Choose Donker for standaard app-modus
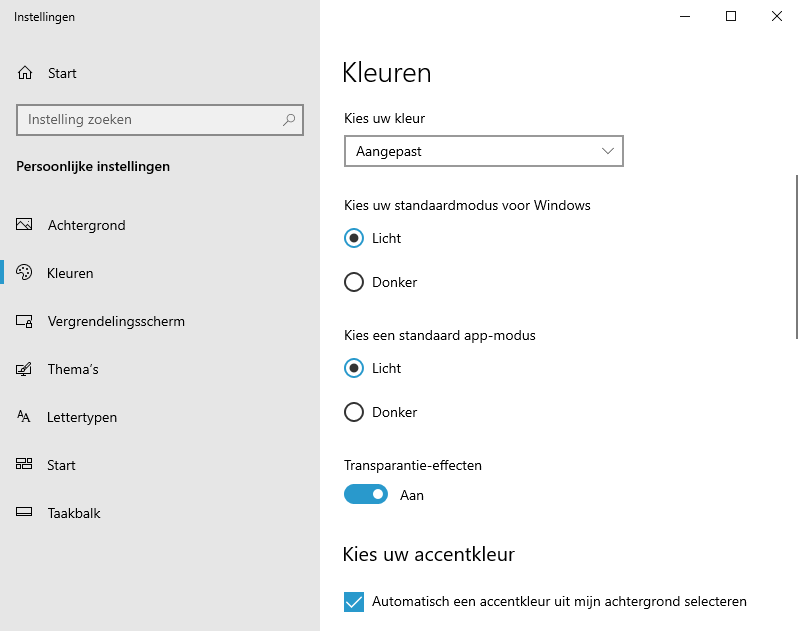798x631 pixels. click(x=354, y=412)
